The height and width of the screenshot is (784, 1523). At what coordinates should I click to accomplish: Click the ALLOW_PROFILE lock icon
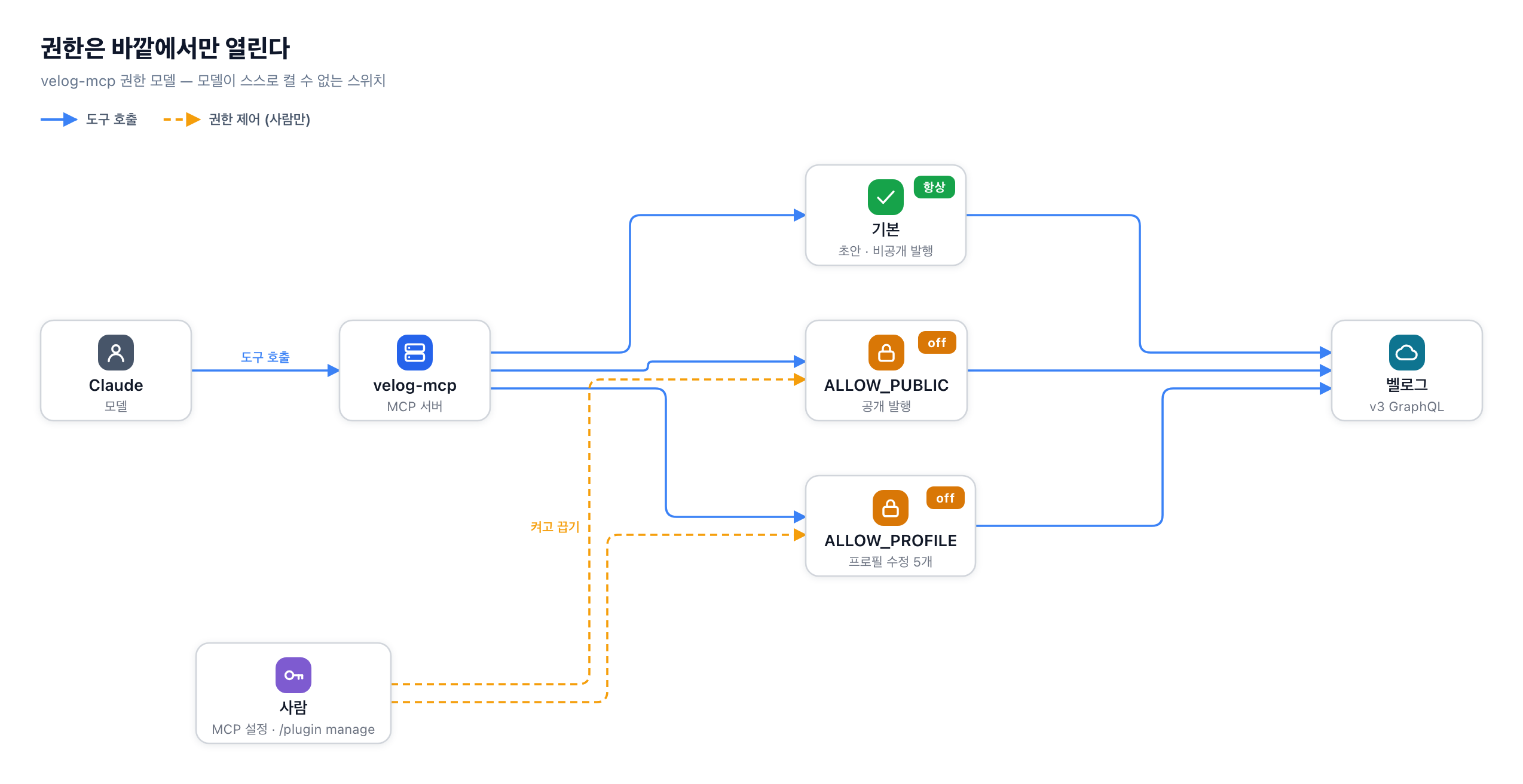click(891, 508)
